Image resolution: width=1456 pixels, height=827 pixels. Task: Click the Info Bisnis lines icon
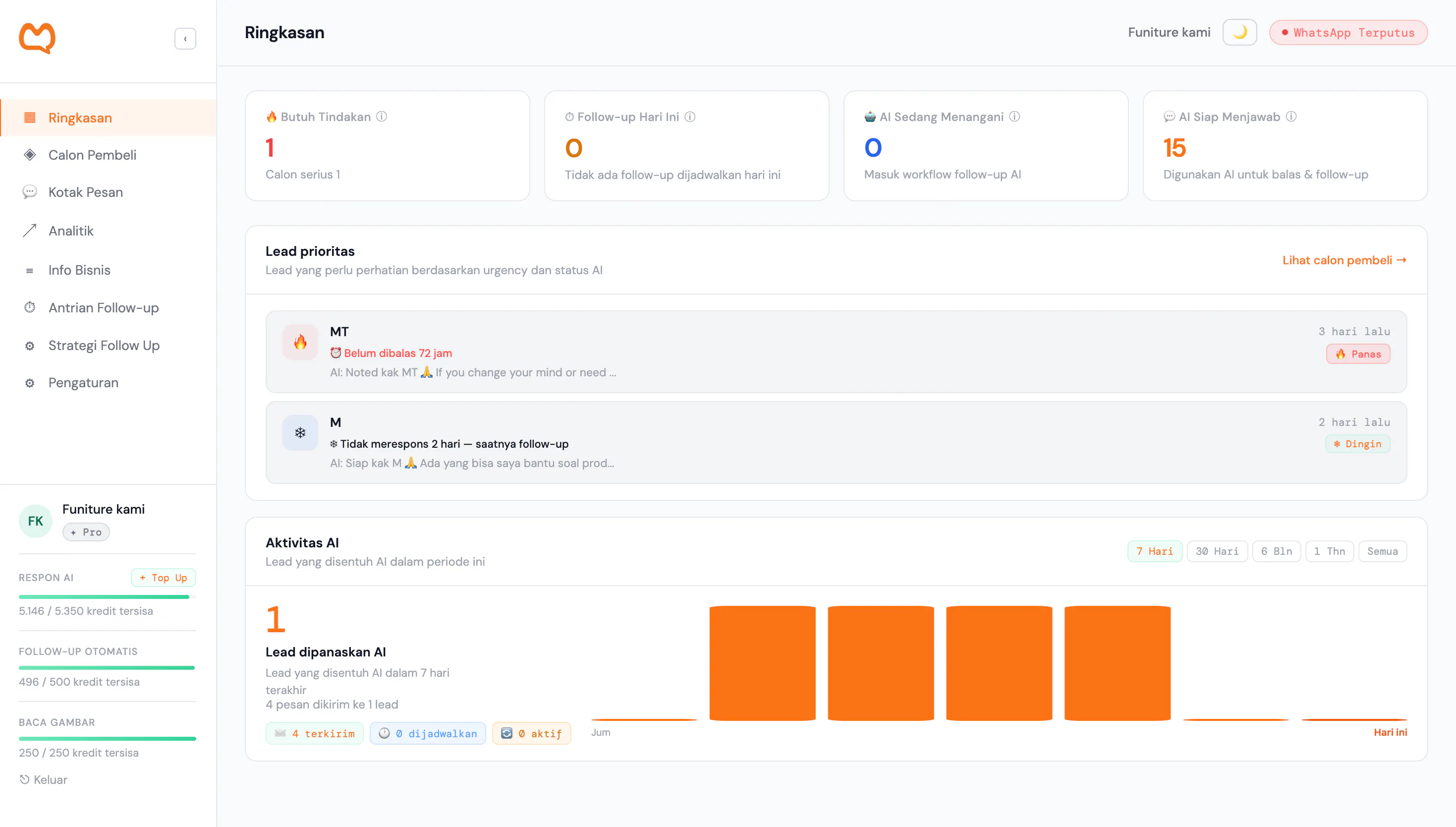tap(30, 271)
